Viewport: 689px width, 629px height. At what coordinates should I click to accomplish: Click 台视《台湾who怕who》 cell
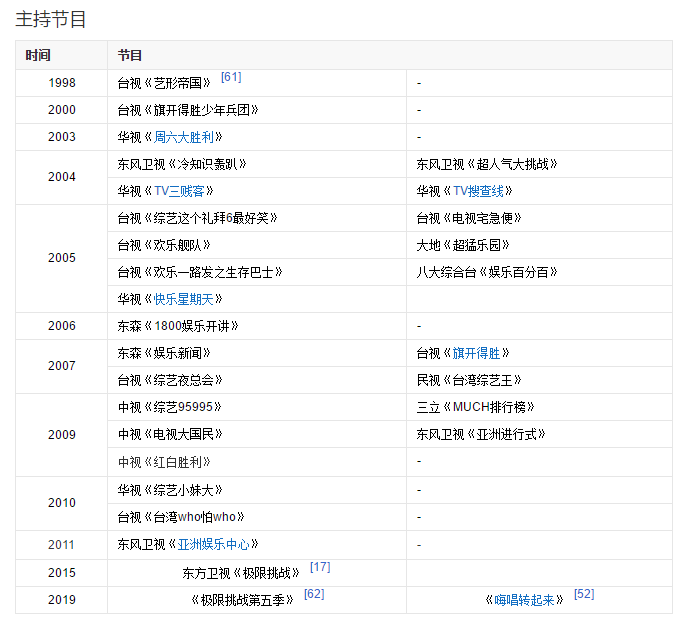click(257, 517)
